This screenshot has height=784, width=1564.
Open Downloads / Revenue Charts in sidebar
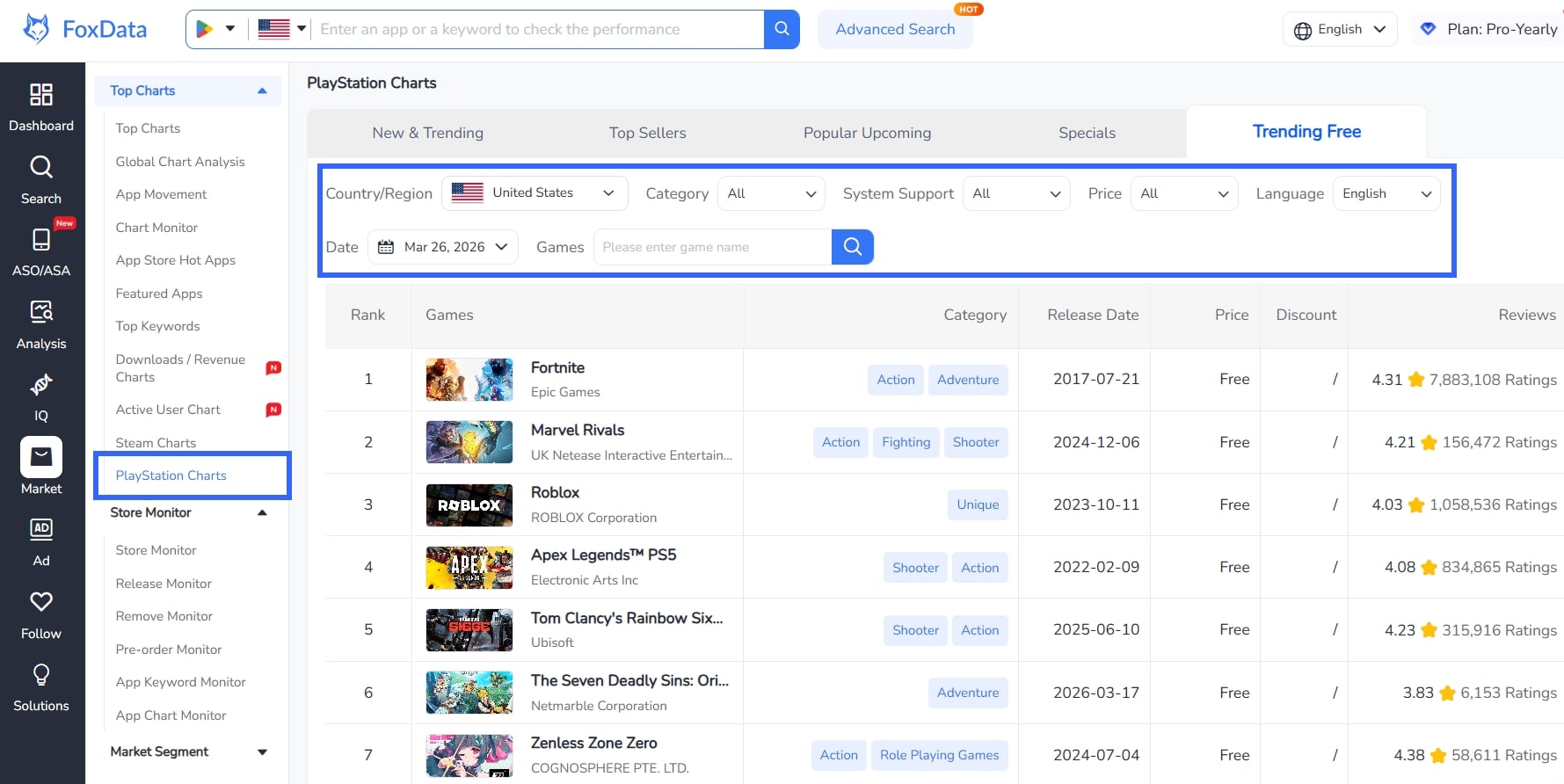pyautogui.click(x=180, y=368)
